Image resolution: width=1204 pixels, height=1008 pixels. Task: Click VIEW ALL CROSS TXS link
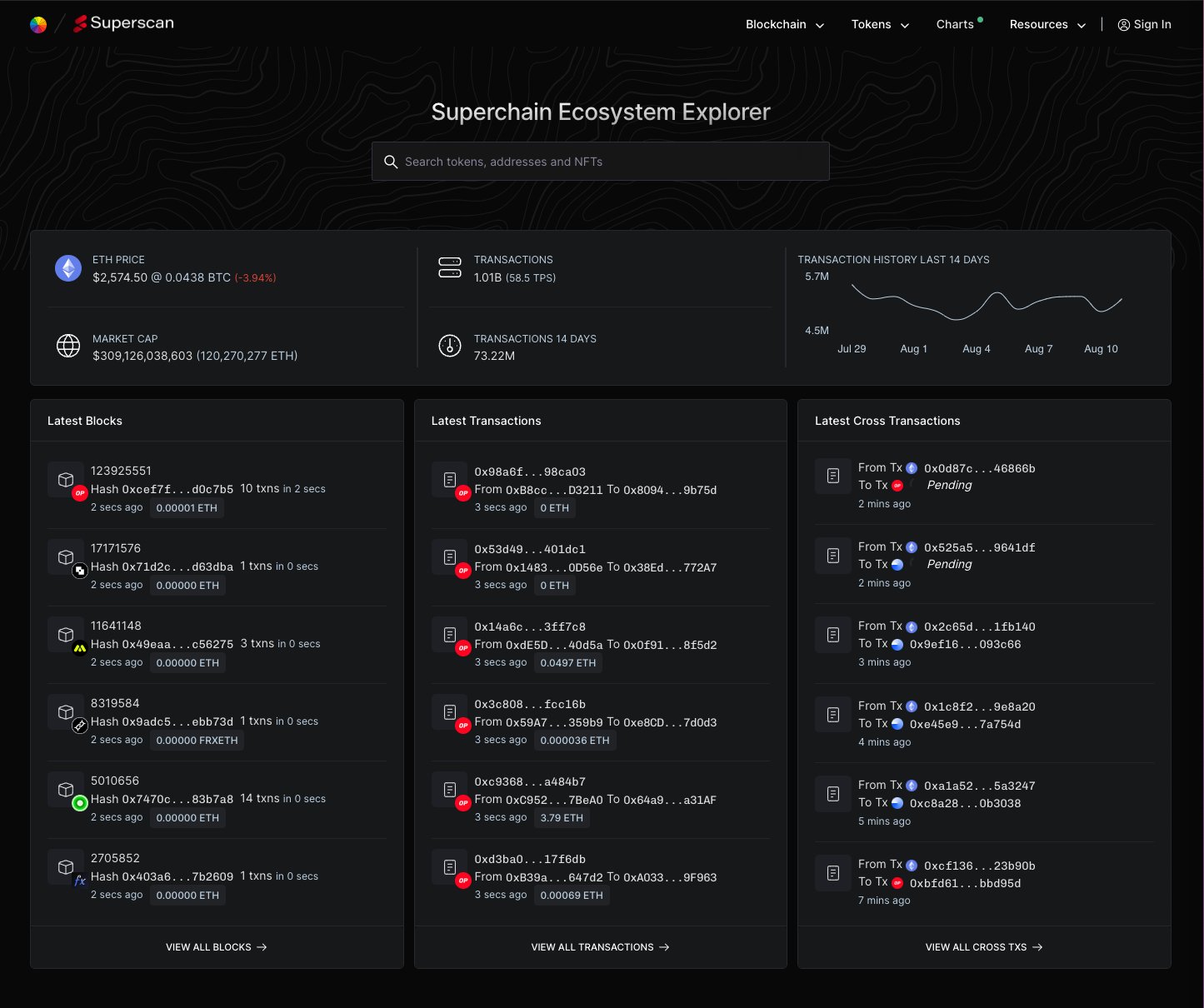[984, 946]
